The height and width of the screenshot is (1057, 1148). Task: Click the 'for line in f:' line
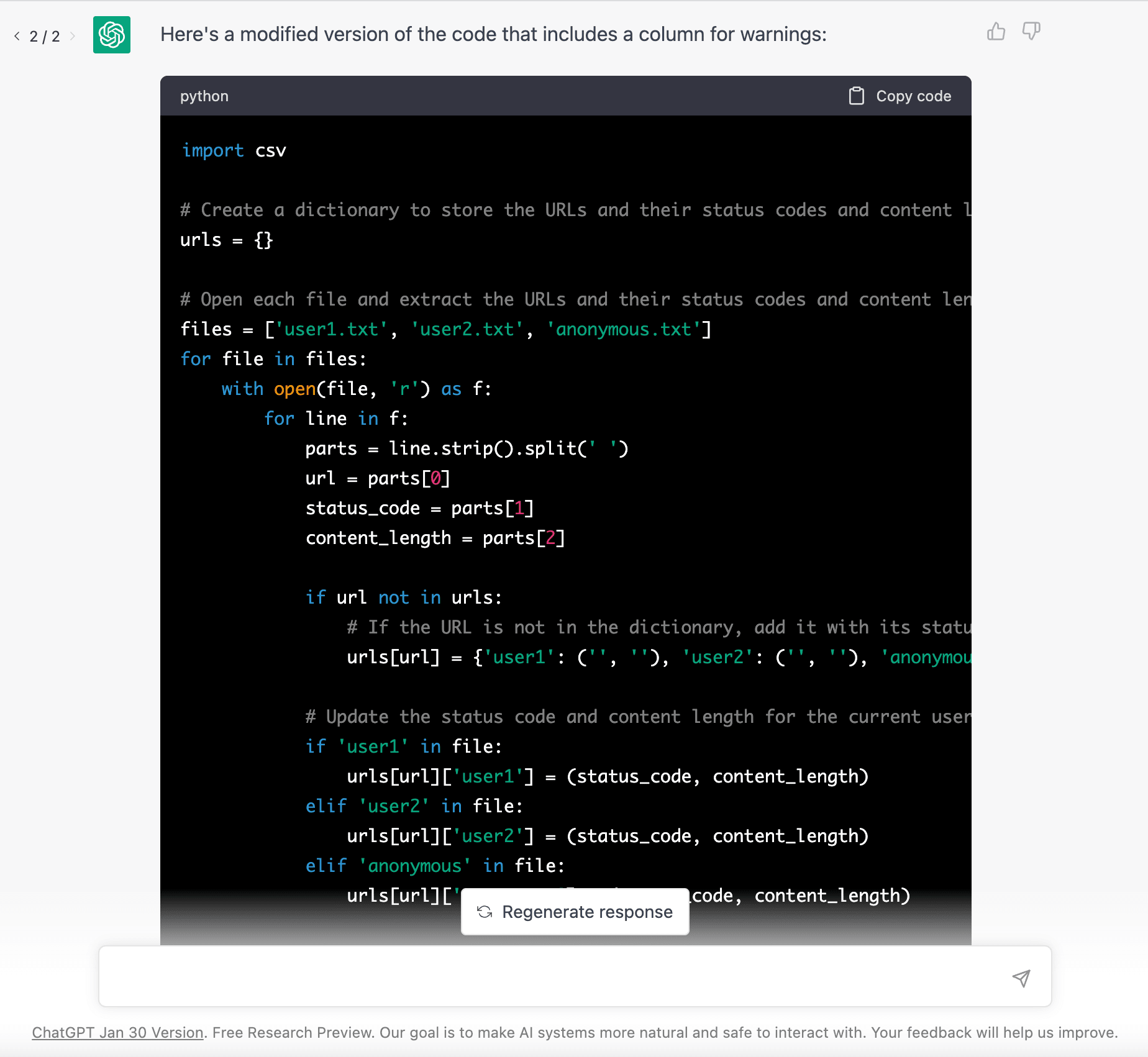pyautogui.click(x=336, y=419)
